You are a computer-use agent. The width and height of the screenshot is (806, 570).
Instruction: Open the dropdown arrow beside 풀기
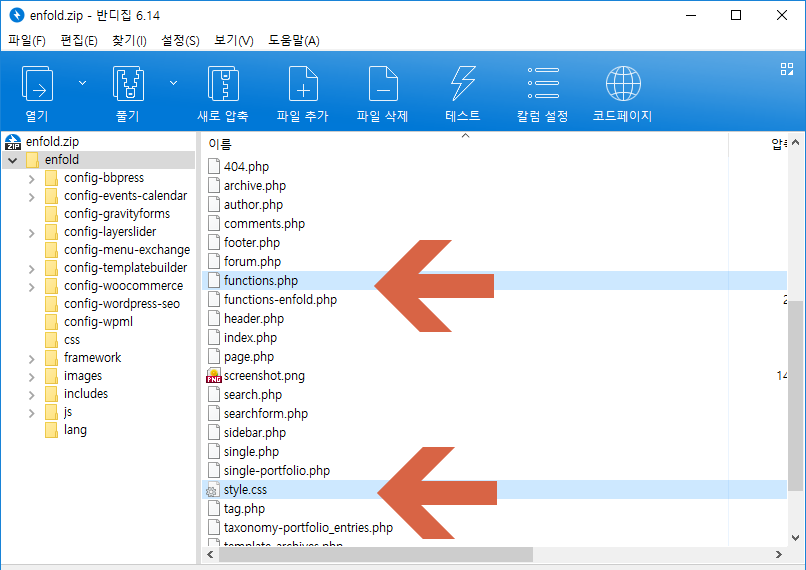tap(173, 82)
